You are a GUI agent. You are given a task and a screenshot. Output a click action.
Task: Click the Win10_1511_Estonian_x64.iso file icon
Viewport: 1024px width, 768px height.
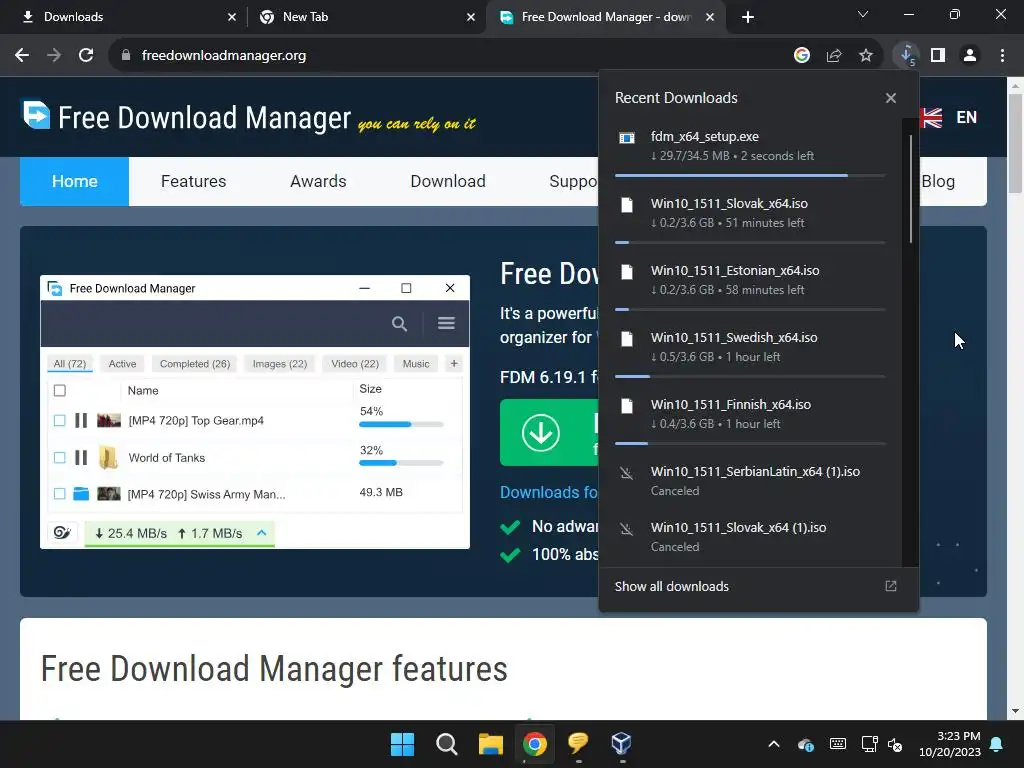(627, 272)
